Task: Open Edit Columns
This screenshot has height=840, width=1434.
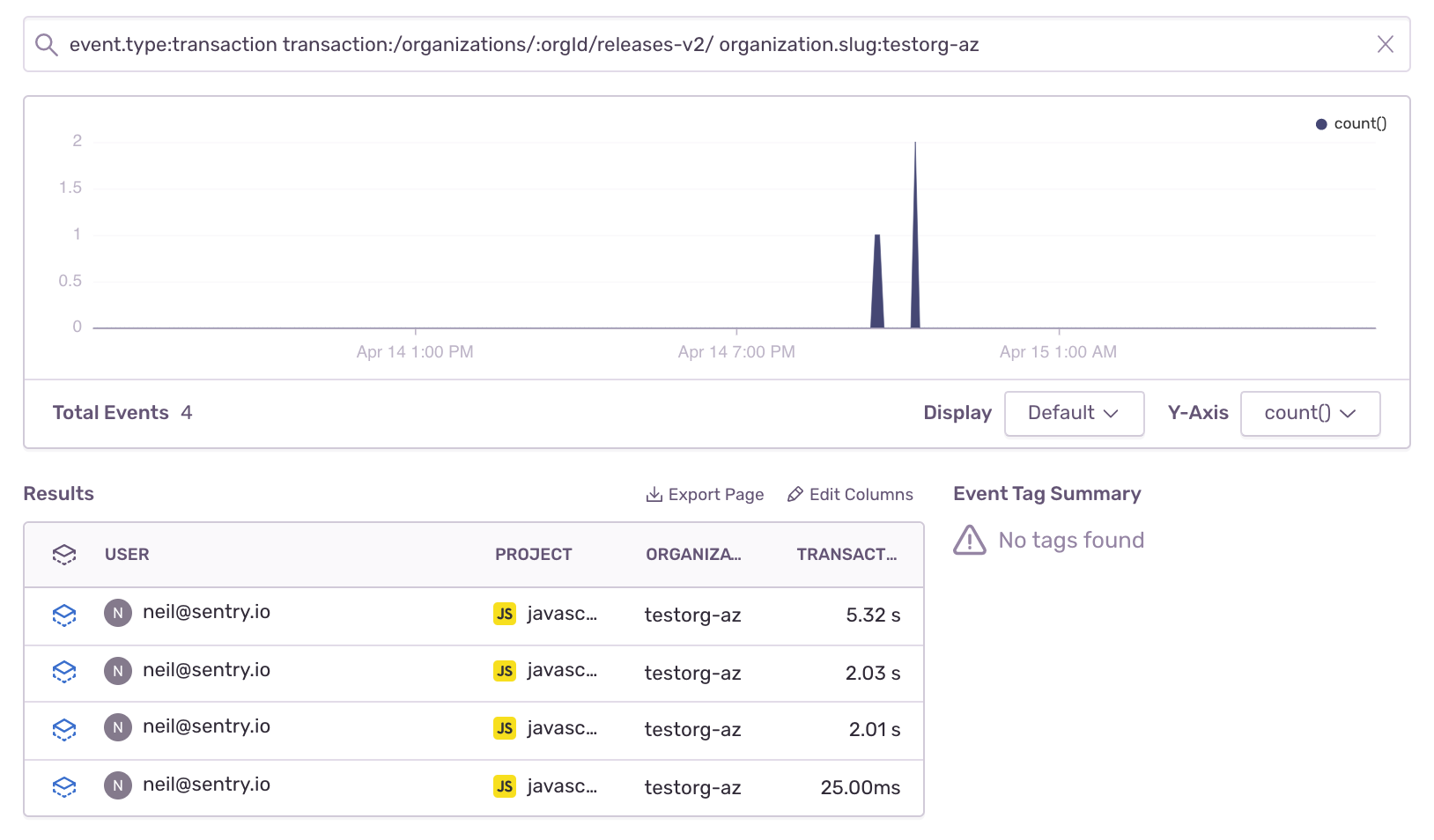Action: pos(850,494)
